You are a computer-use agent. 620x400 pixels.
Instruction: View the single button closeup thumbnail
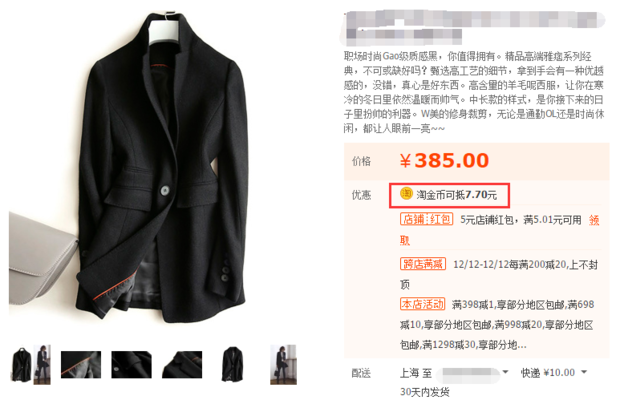[131, 364]
